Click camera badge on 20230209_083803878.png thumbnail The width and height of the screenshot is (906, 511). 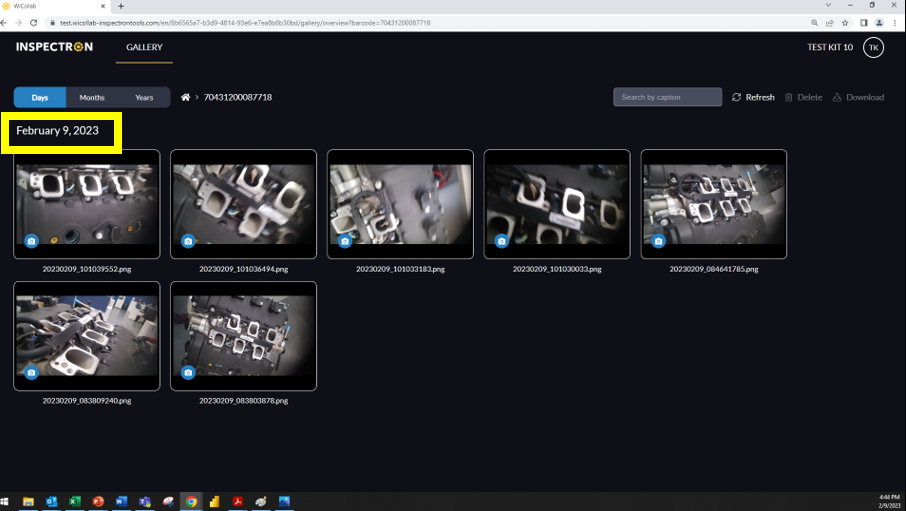[189, 373]
